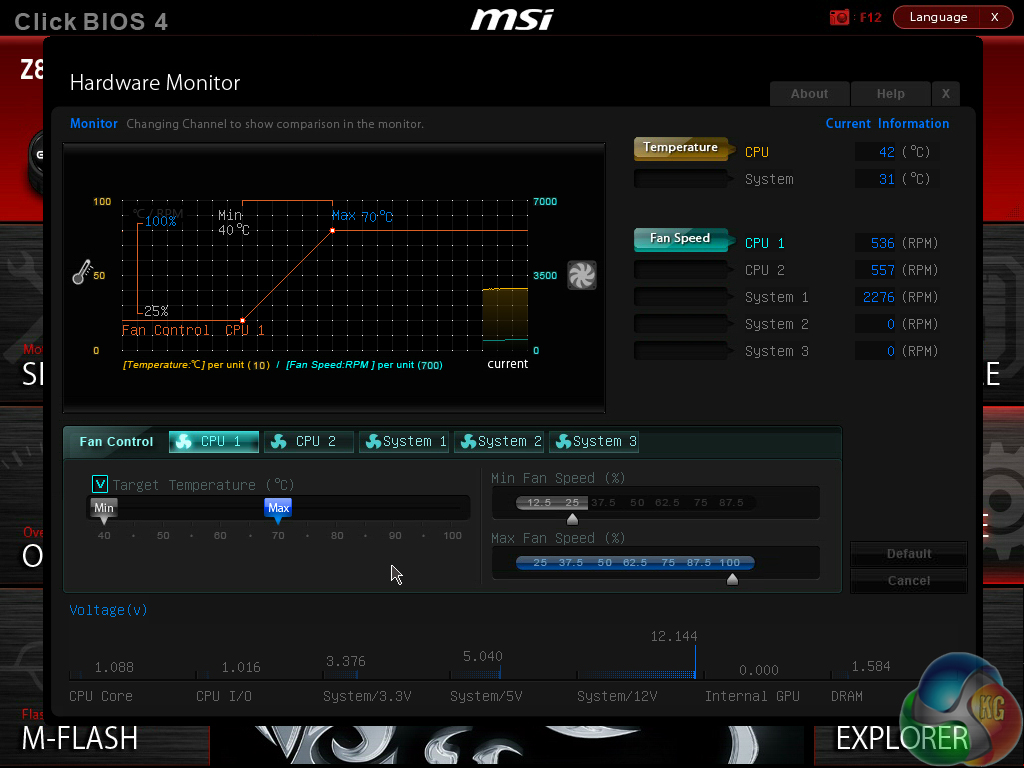Click the Temperature gauge badge

[678, 147]
